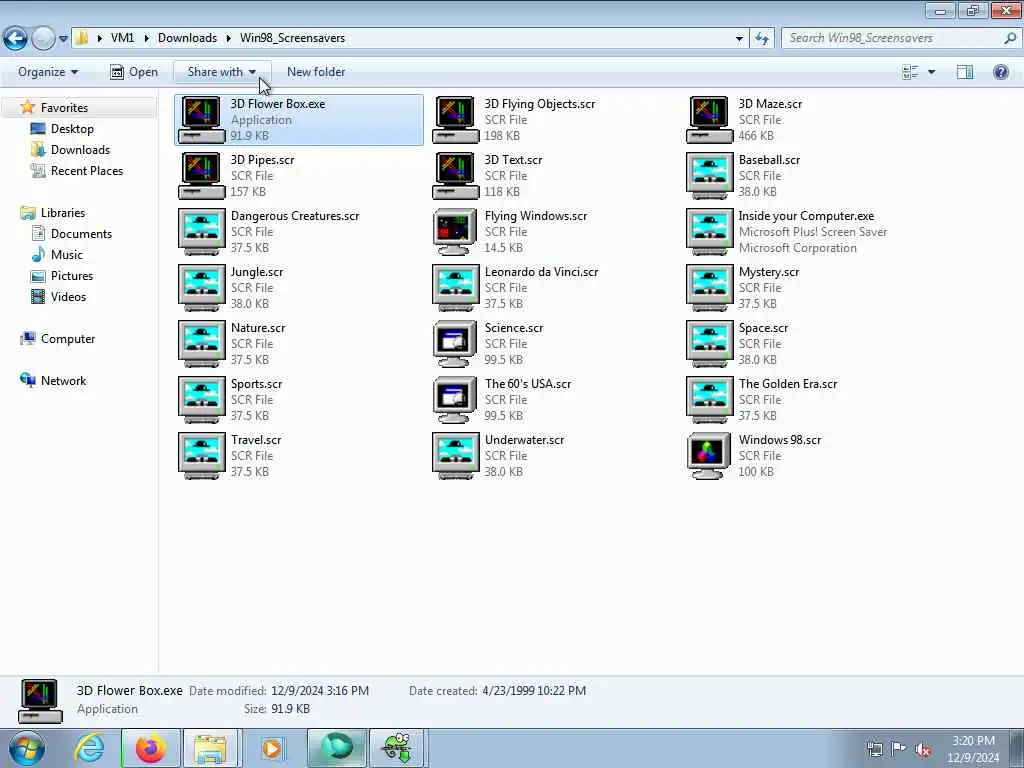Image resolution: width=1024 pixels, height=768 pixels.
Task: Open the Share with dropdown
Action: (222, 72)
